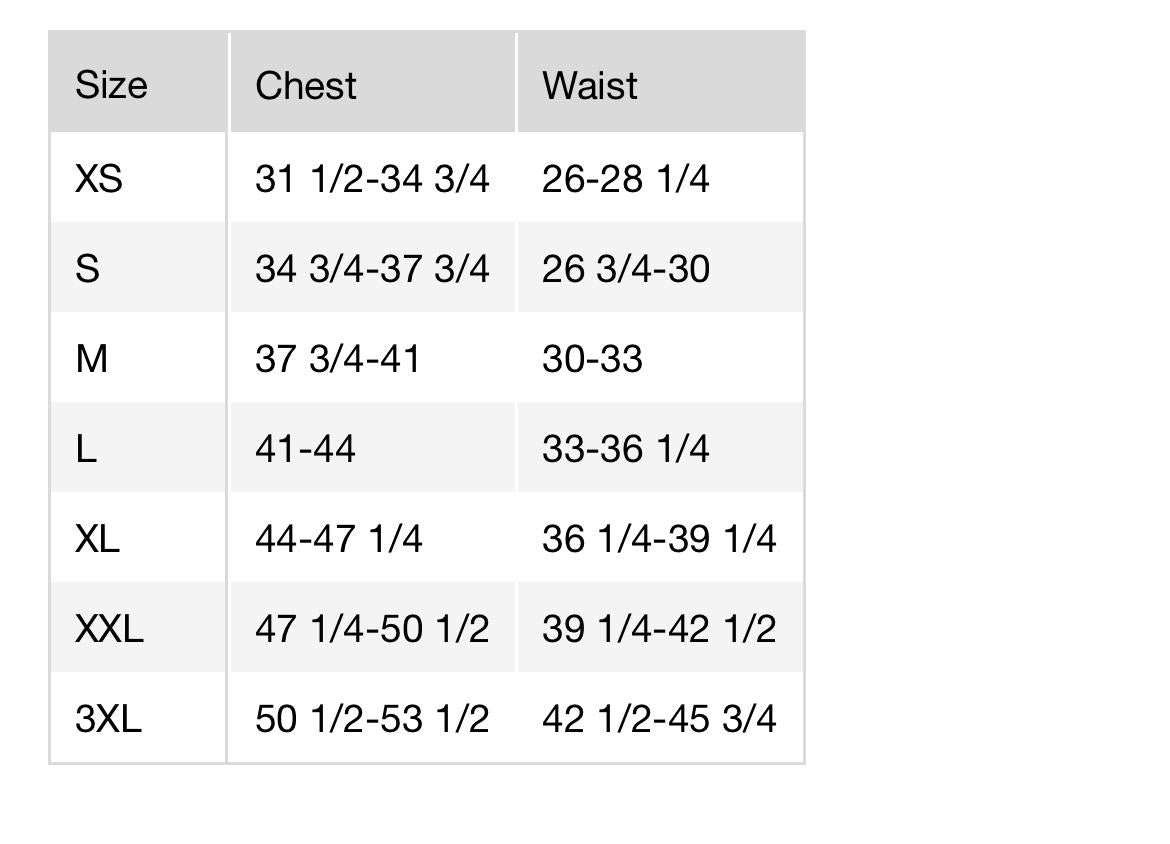Click waist value 30-33
1170x844 pixels.
click(592, 359)
